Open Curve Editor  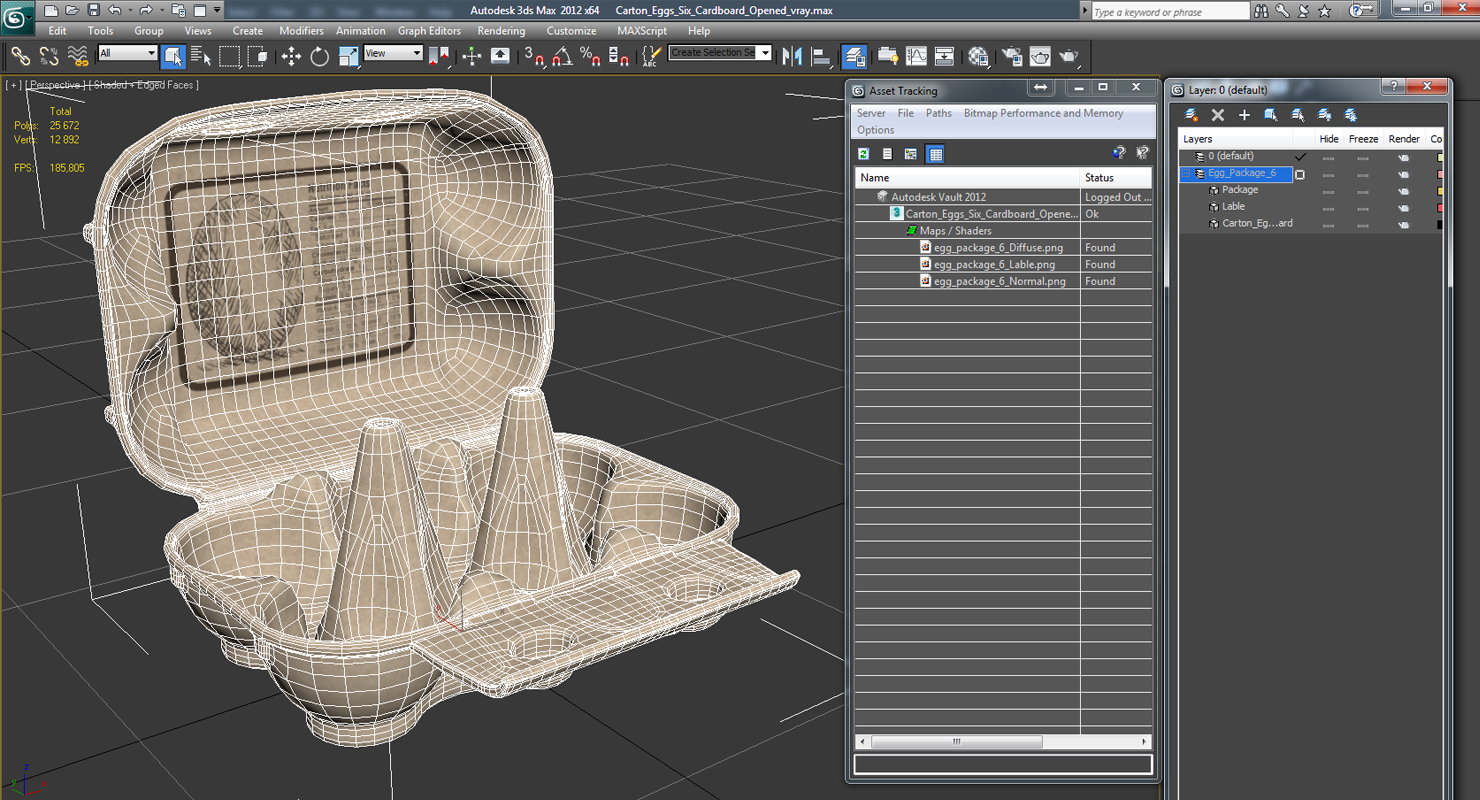click(x=916, y=56)
